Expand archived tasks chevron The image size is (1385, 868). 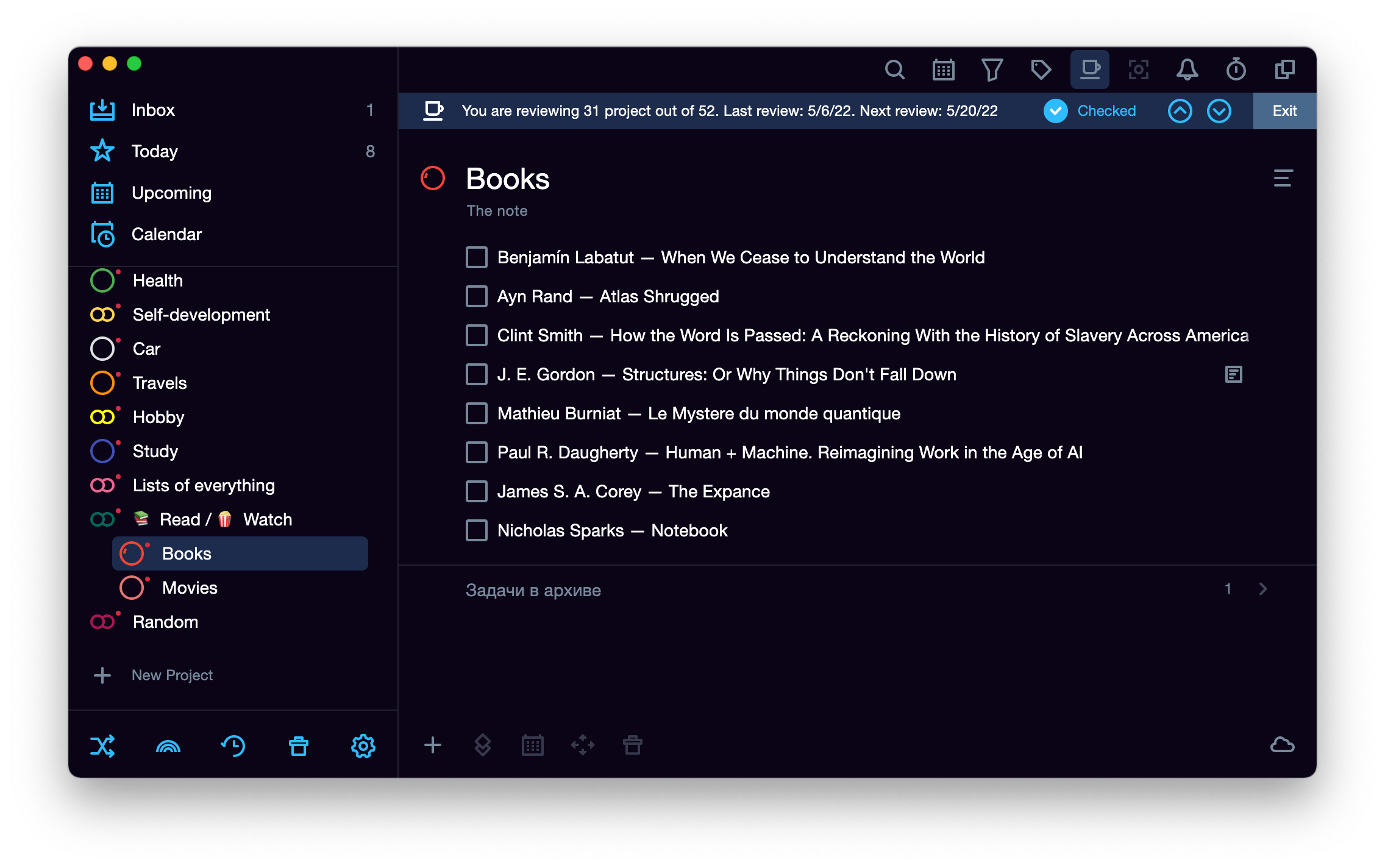pyautogui.click(x=1263, y=589)
